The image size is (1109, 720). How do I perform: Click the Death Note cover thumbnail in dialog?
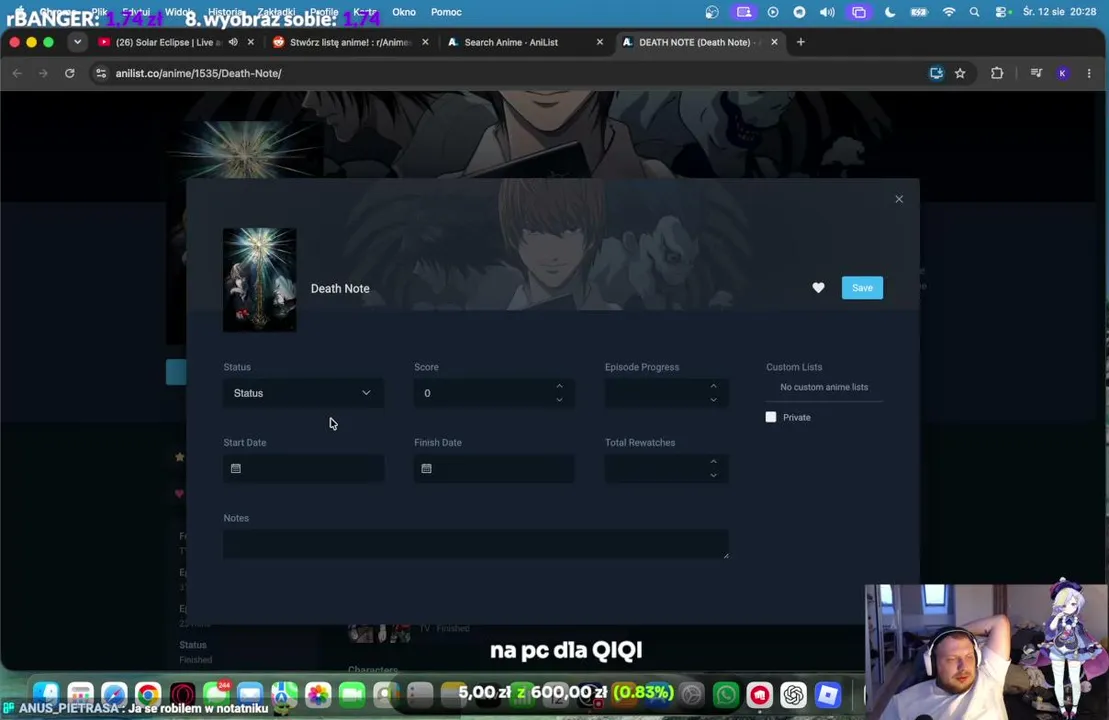click(x=260, y=280)
